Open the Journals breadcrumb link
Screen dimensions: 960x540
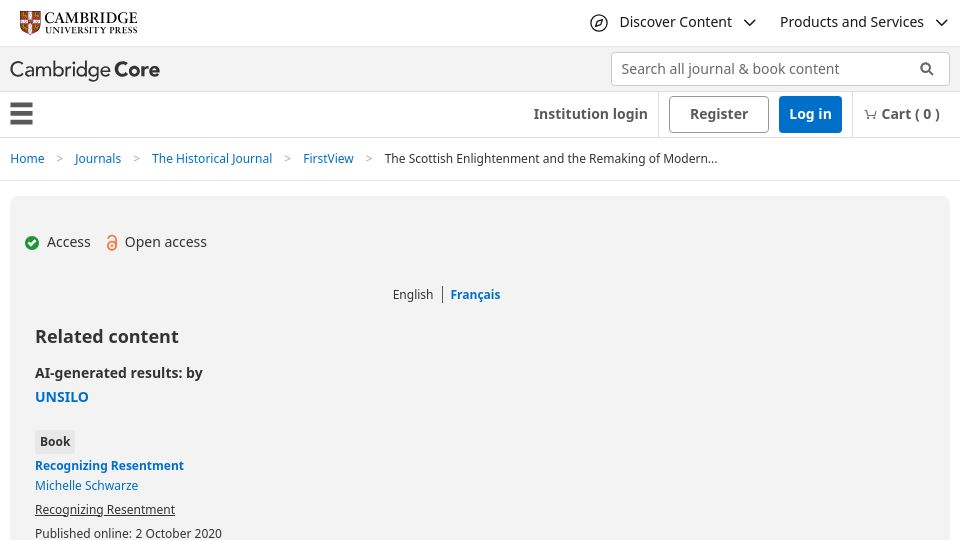[98, 159]
